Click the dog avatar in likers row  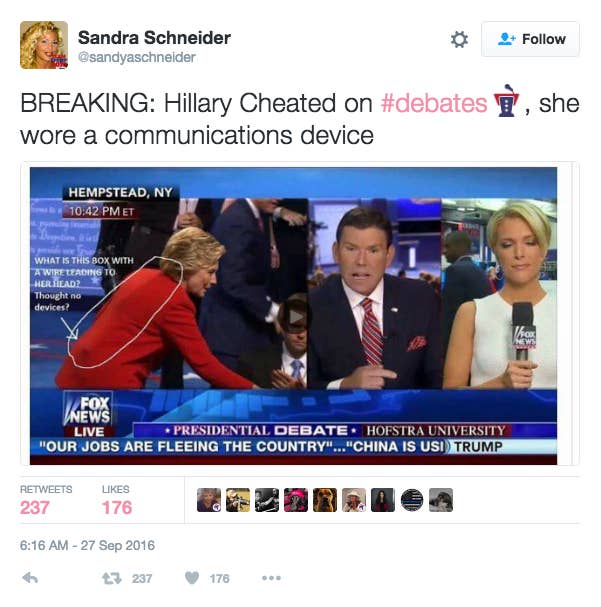click(325, 500)
